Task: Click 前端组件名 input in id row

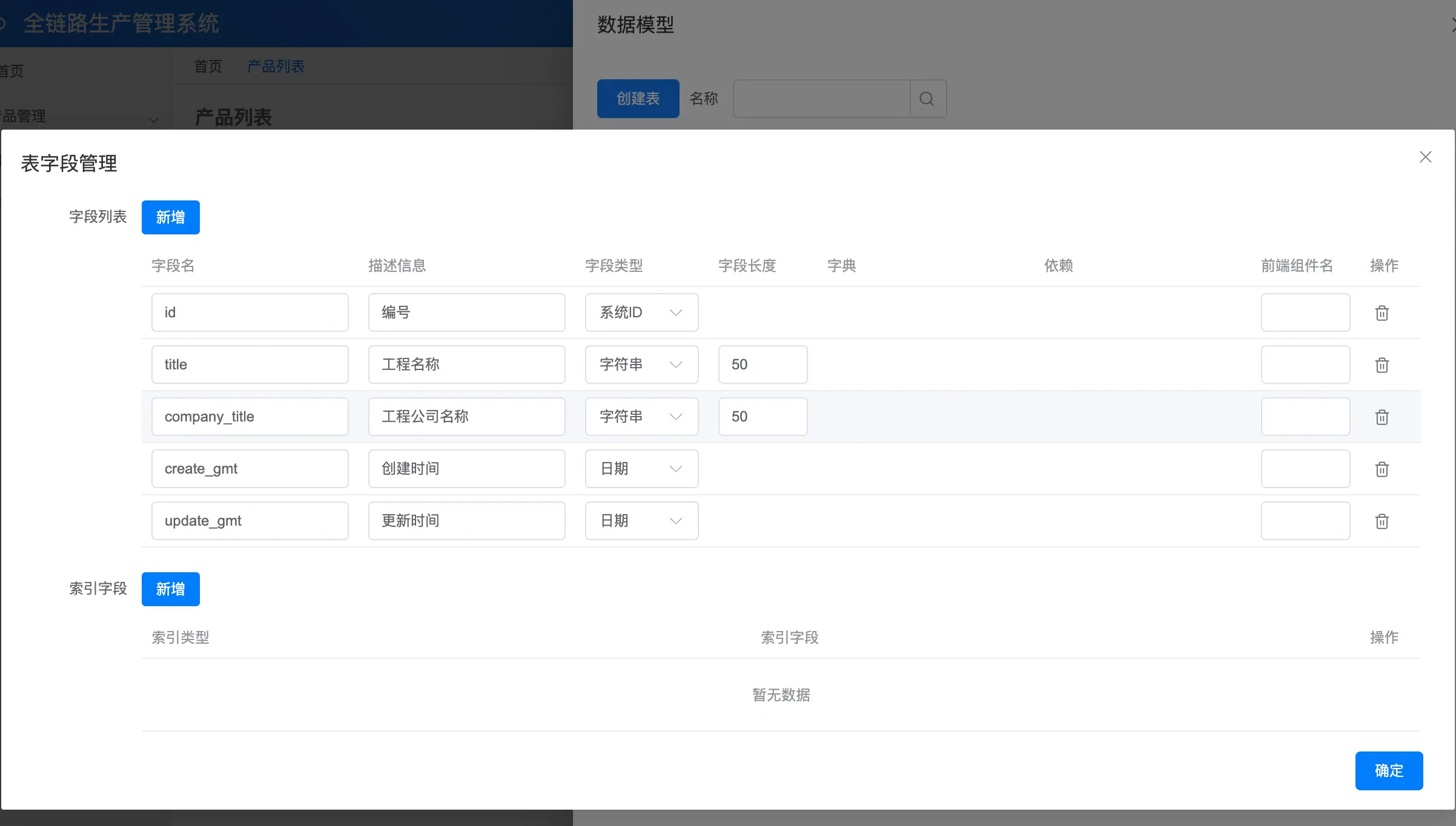Action: point(1305,312)
